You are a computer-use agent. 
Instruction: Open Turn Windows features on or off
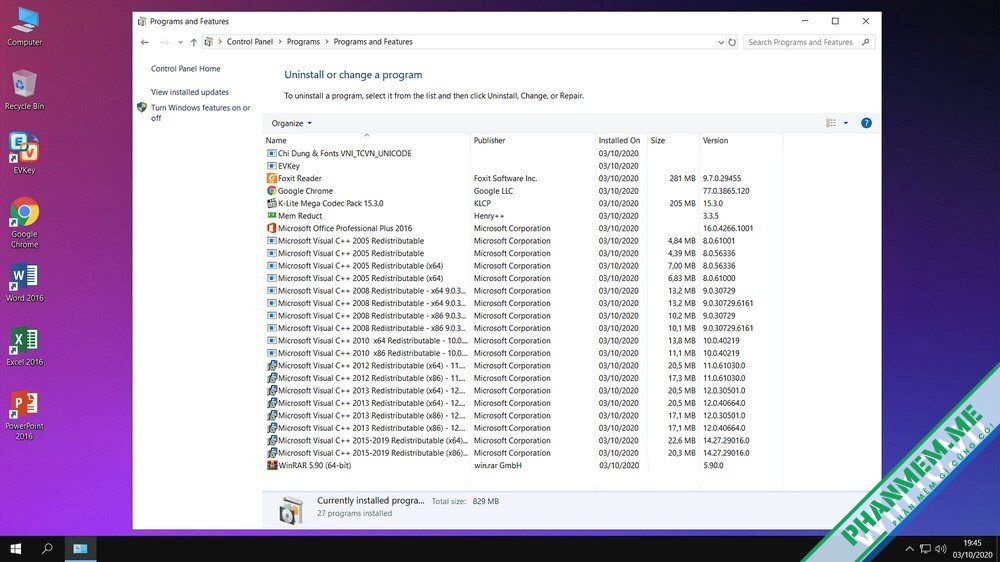[x=200, y=113]
